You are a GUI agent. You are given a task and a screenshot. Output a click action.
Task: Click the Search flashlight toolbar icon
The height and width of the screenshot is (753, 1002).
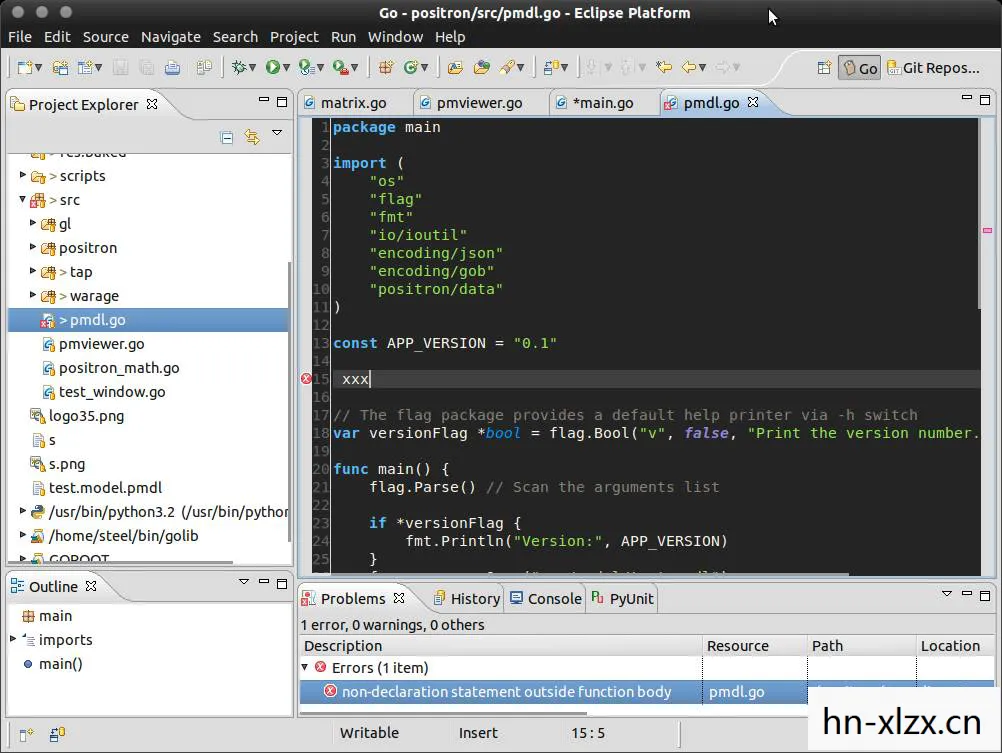(507, 67)
